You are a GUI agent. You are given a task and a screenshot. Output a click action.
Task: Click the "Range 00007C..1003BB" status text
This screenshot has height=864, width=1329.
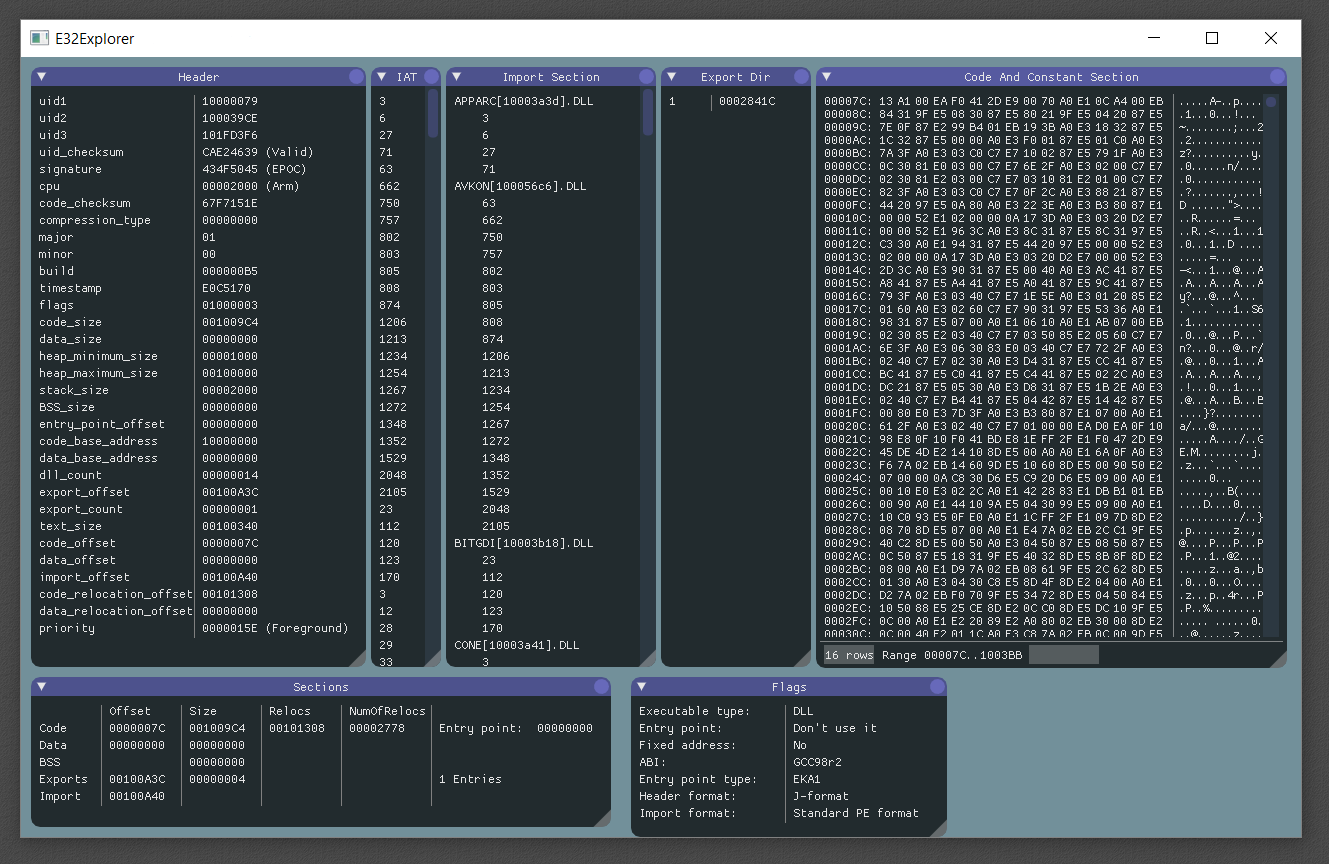pyautogui.click(x=952, y=654)
